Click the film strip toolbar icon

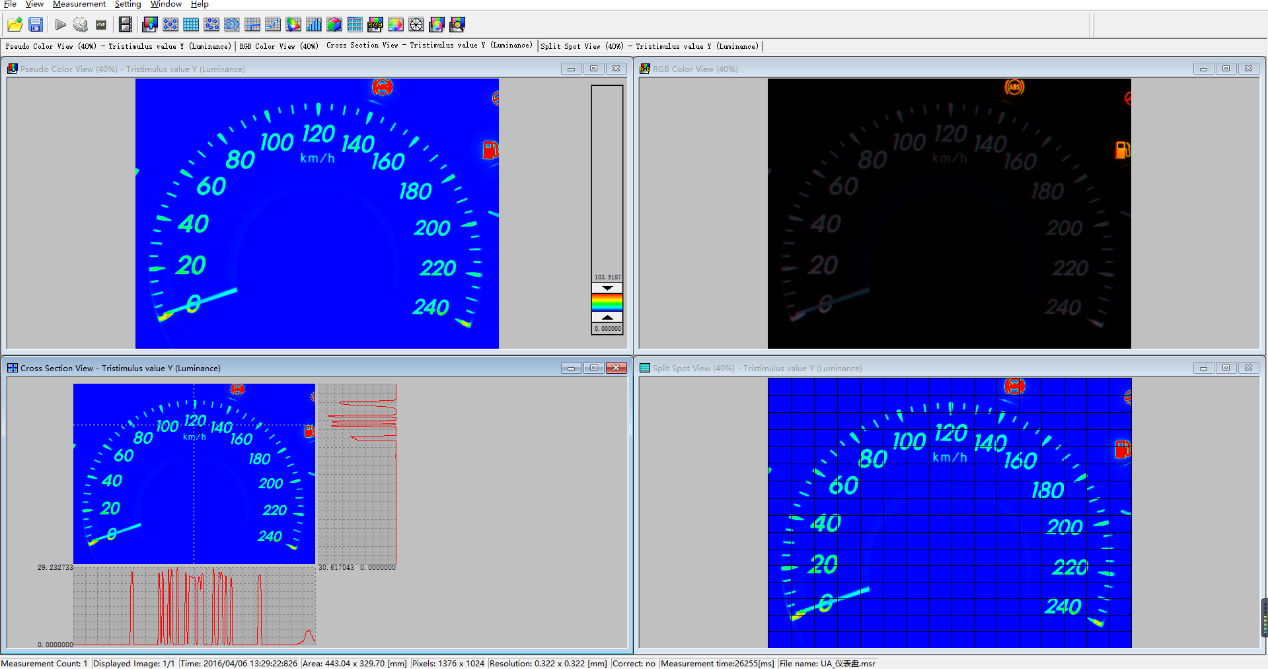point(125,24)
